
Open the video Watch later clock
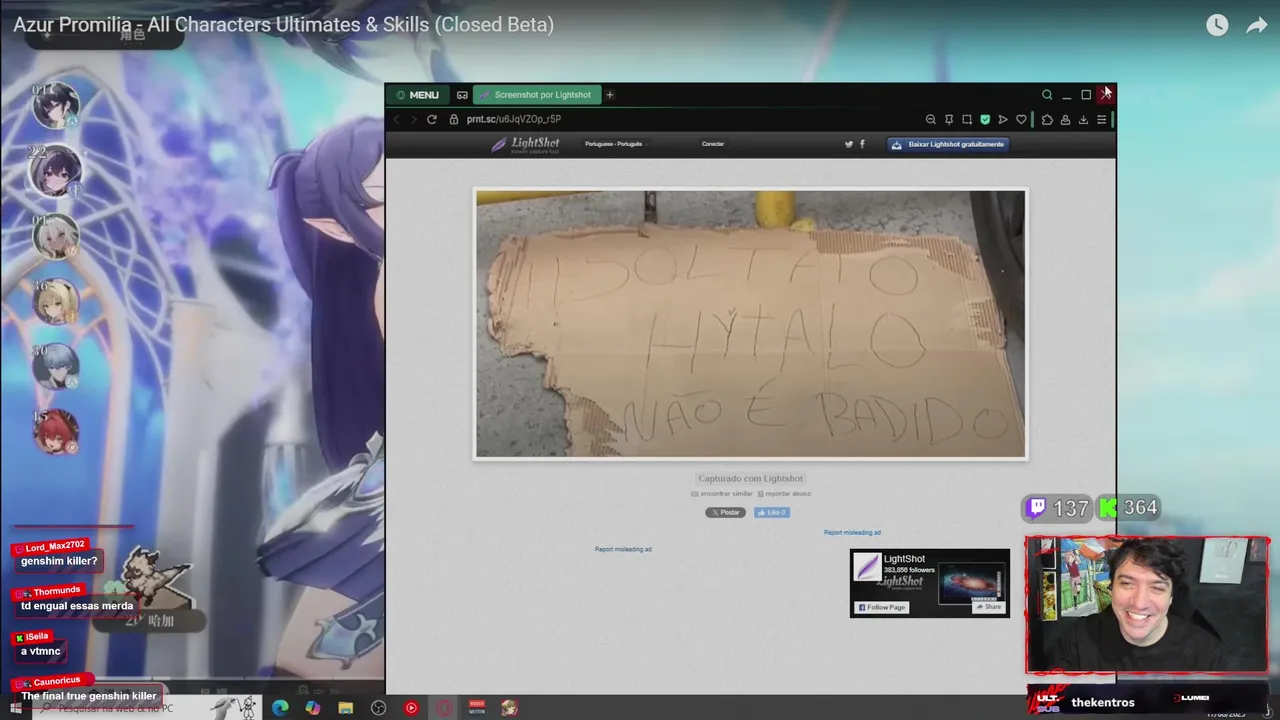1217,26
